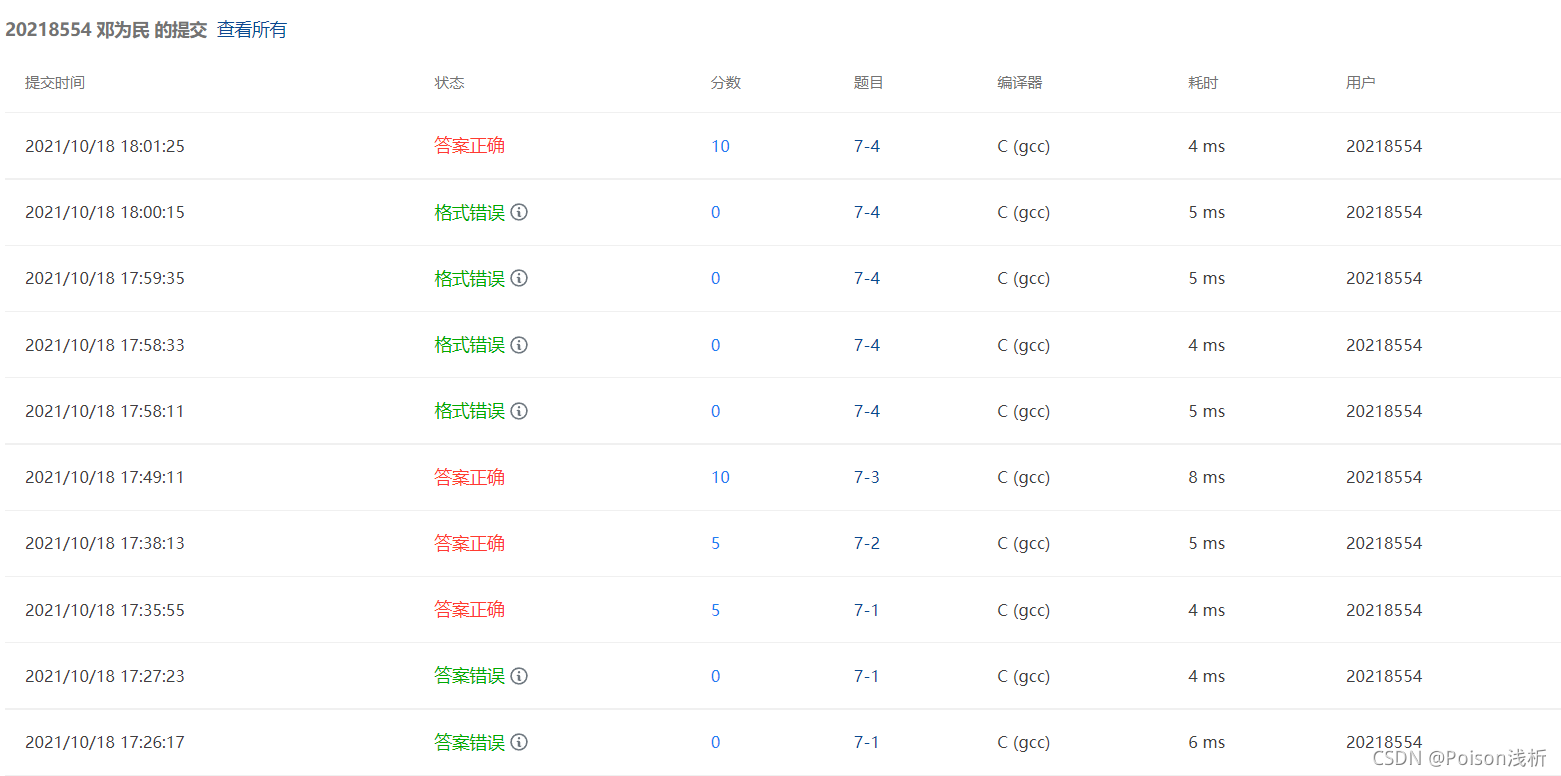1561x776 pixels.
Task: Open score 0 for the 17:26:17 submission
Action: coord(715,742)
